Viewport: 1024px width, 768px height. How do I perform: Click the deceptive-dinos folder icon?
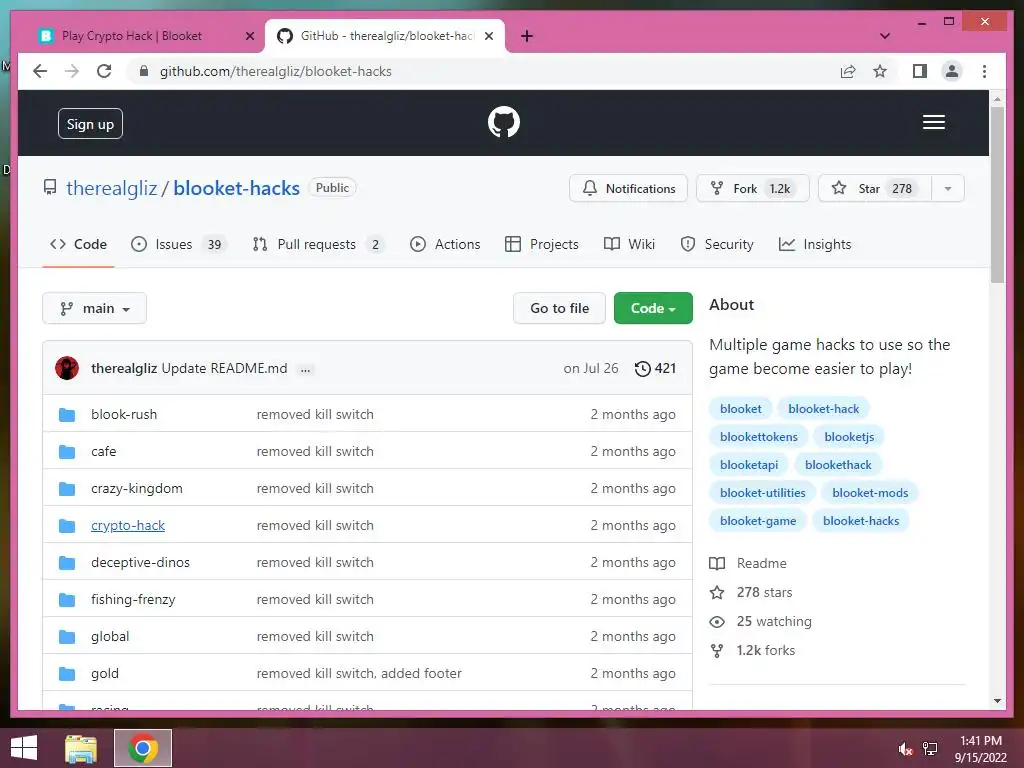[x=67, y=563]
